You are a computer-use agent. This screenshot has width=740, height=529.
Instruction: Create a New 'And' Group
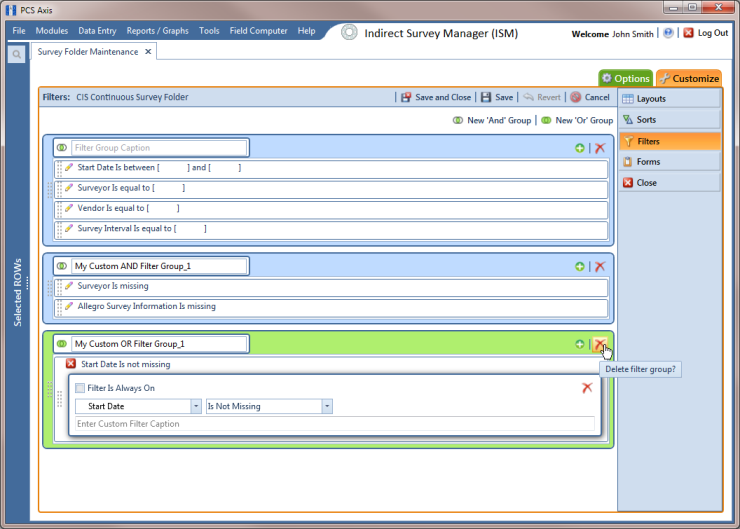coord(492,120)
